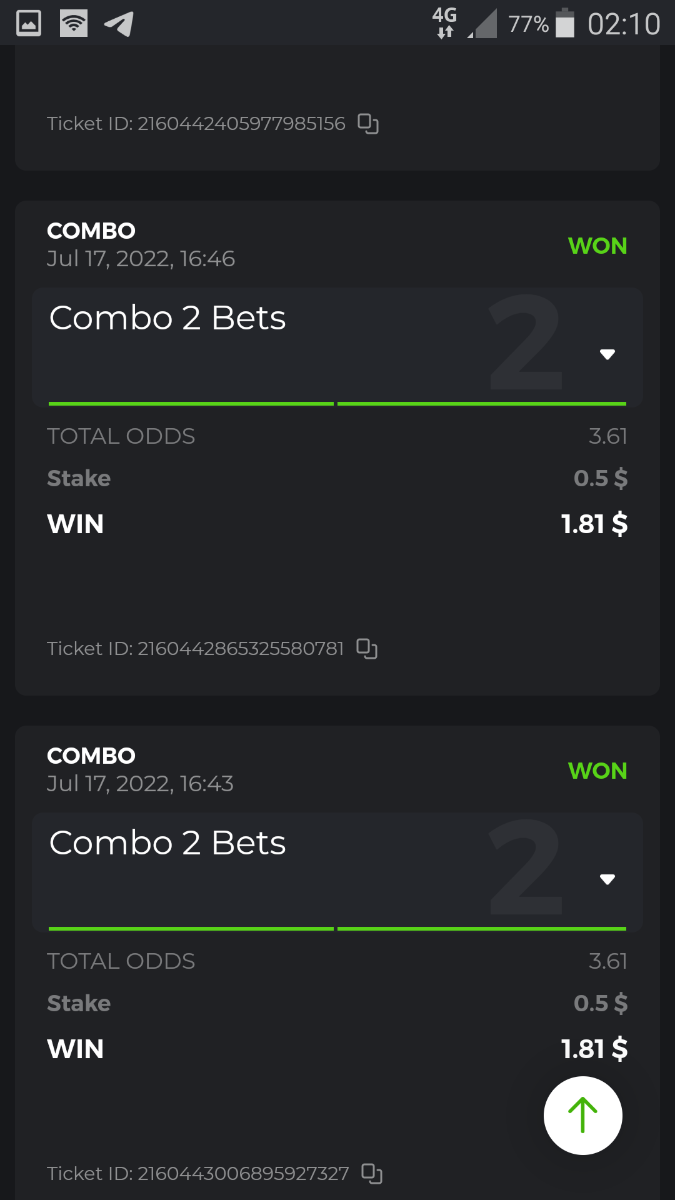This screenshot has width=675, height=1200.
Task: Open Combo 2 Bets card from 16:43
Action: click(x=337, y=871)
